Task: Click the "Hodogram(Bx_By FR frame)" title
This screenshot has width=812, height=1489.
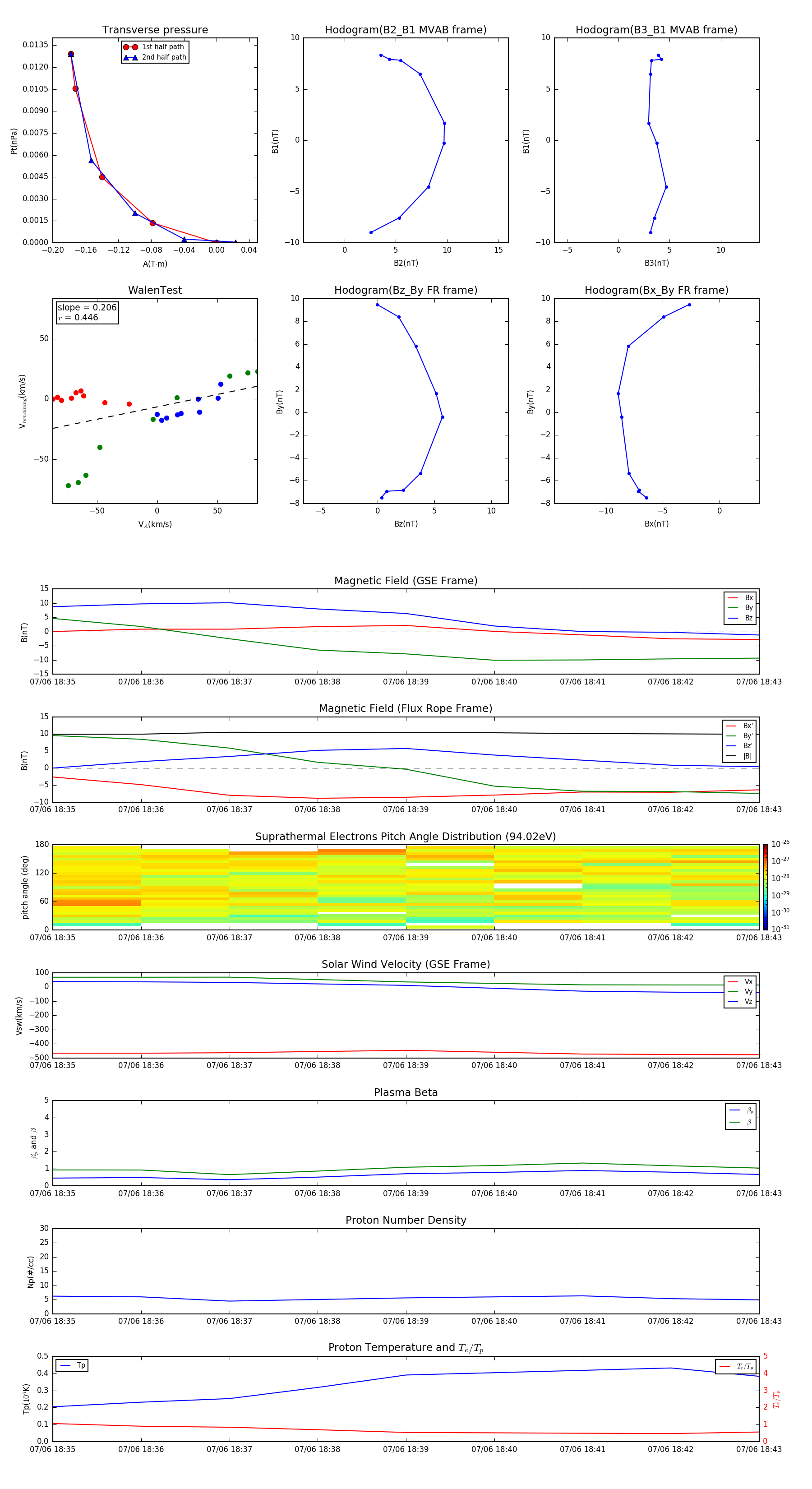Action: point(656,290)
